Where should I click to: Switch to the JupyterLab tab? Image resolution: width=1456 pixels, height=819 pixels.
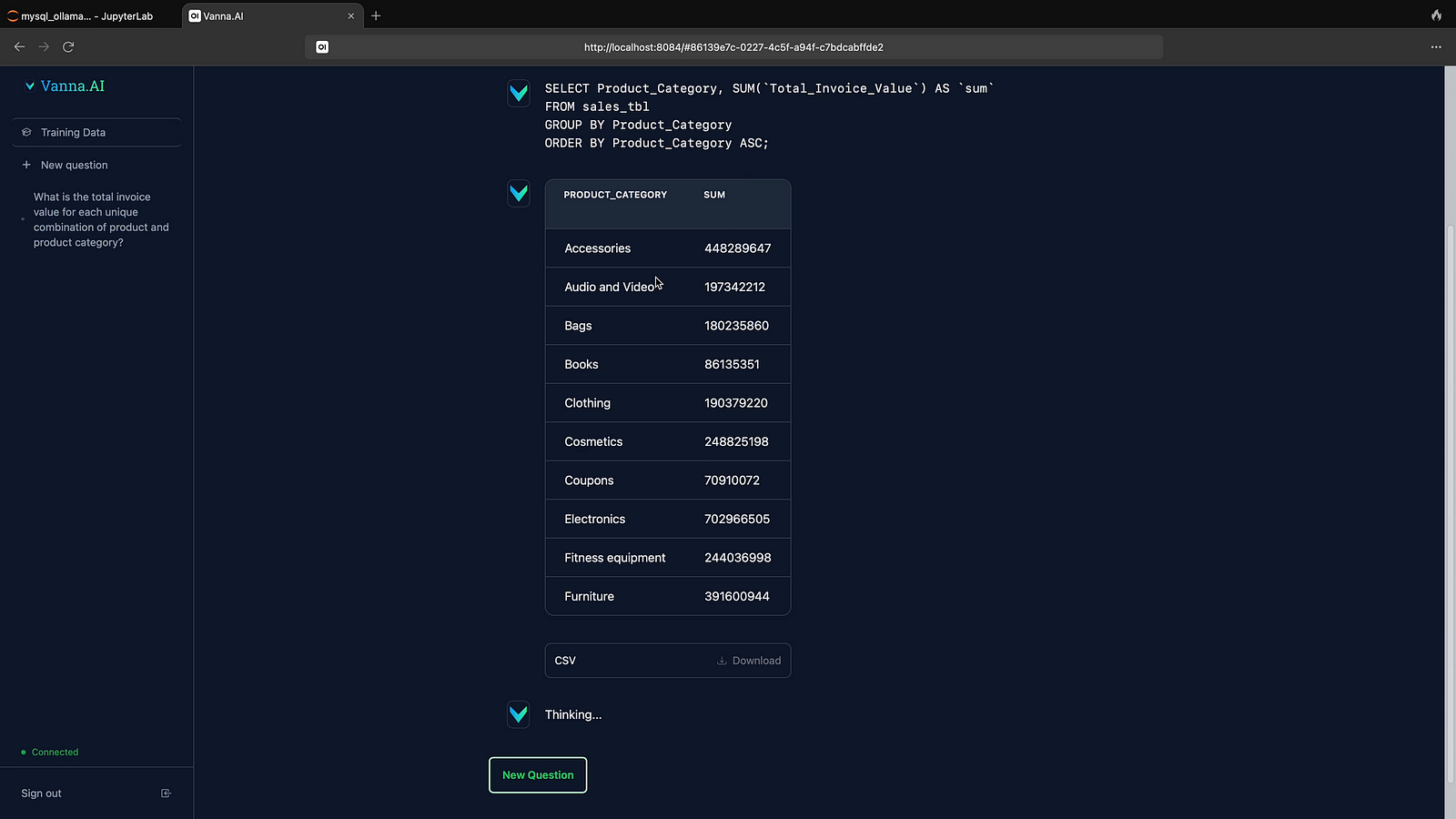pyautogui.click(x=86, y=16)
